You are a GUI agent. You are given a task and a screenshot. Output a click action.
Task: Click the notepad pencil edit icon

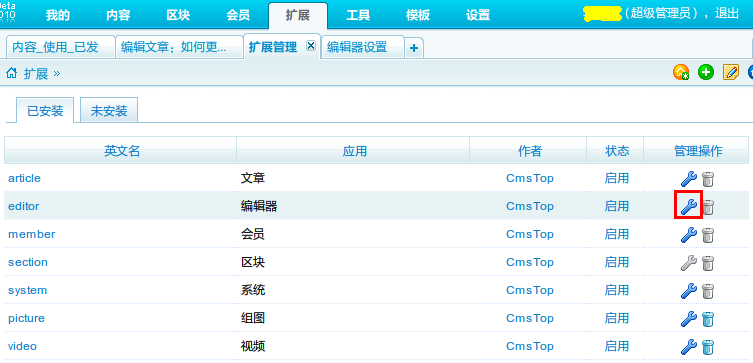click(x=731, y=73)
